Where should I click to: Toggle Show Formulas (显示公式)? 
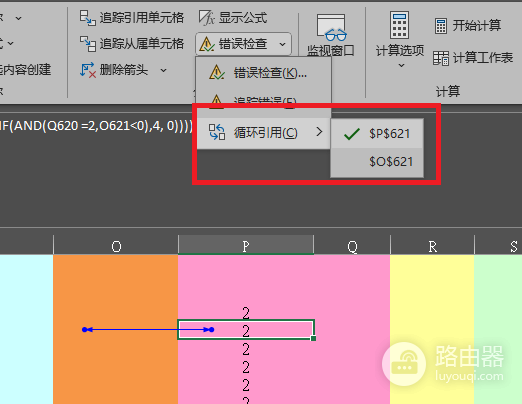click(x=233, y=18)
